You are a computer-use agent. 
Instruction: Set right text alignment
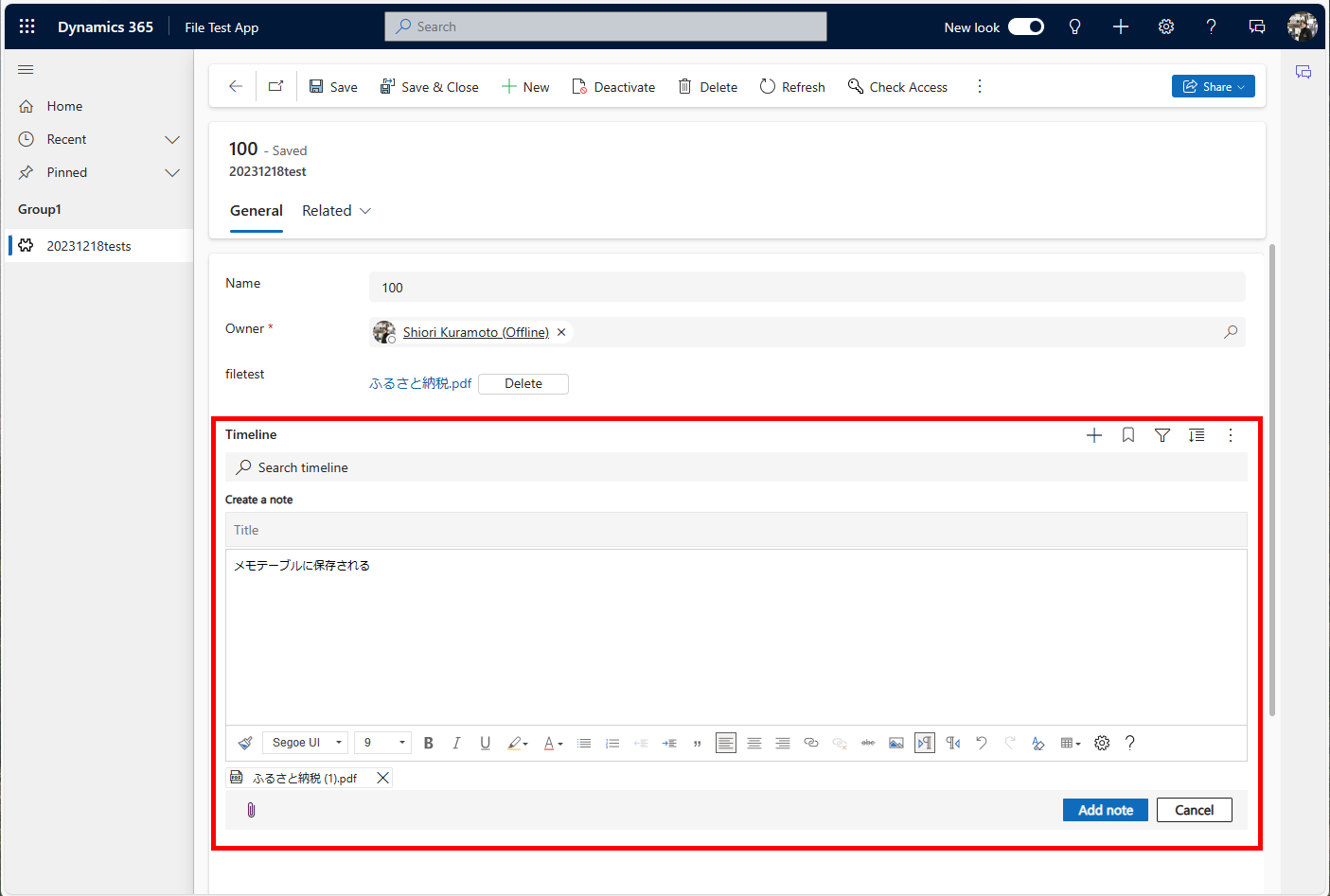tap(783, 743)
